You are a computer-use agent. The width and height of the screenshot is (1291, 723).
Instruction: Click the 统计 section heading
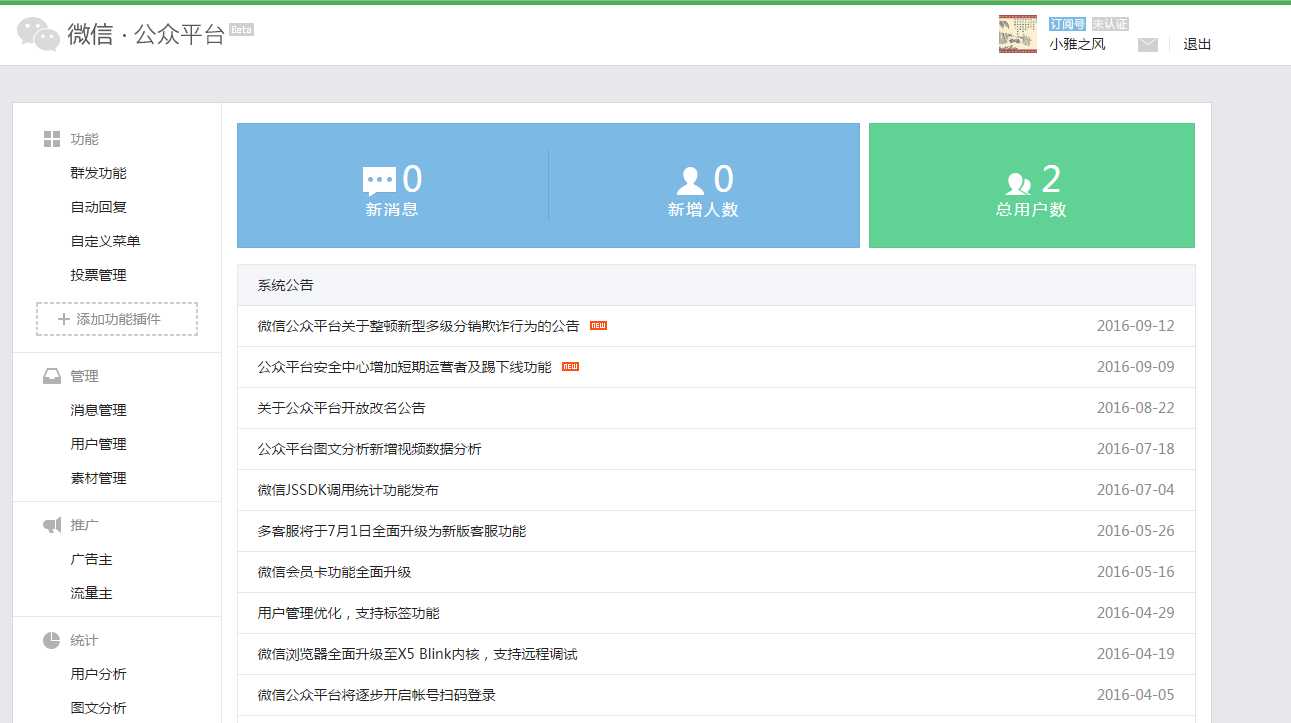click(84, 640)
